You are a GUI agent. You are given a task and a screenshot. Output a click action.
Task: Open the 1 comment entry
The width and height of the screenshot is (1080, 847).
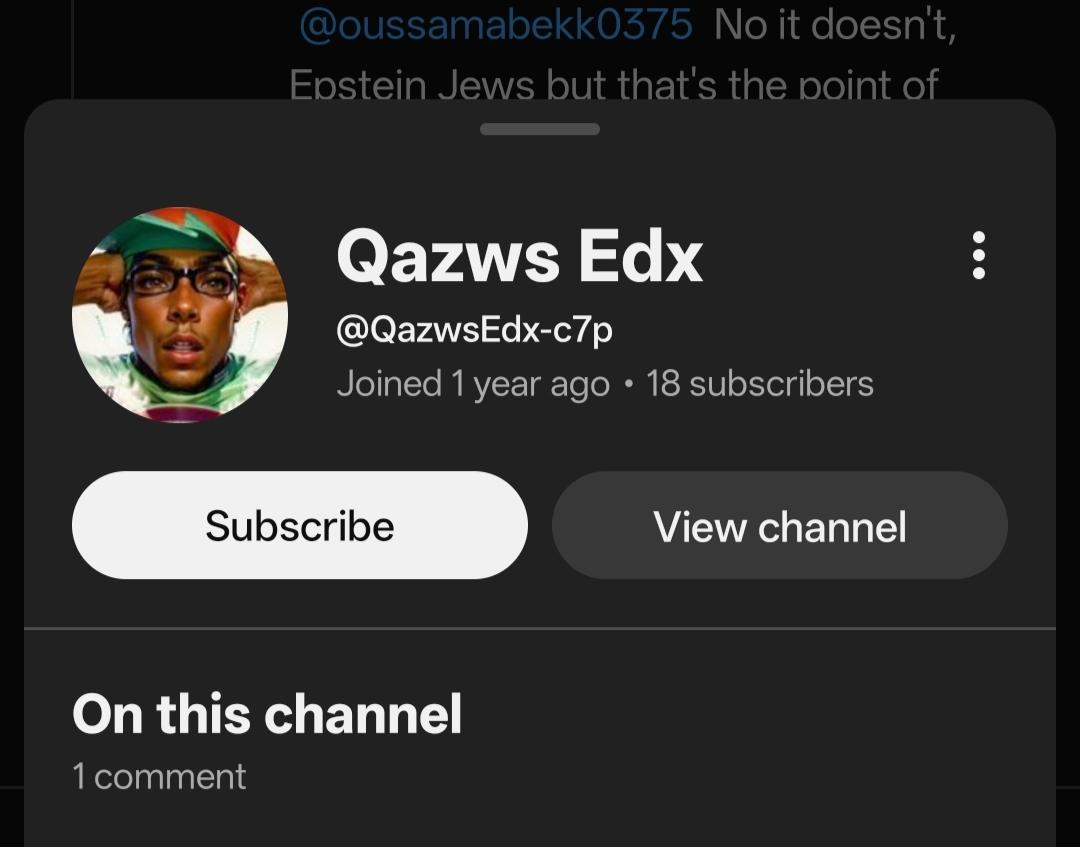(159, 776)
